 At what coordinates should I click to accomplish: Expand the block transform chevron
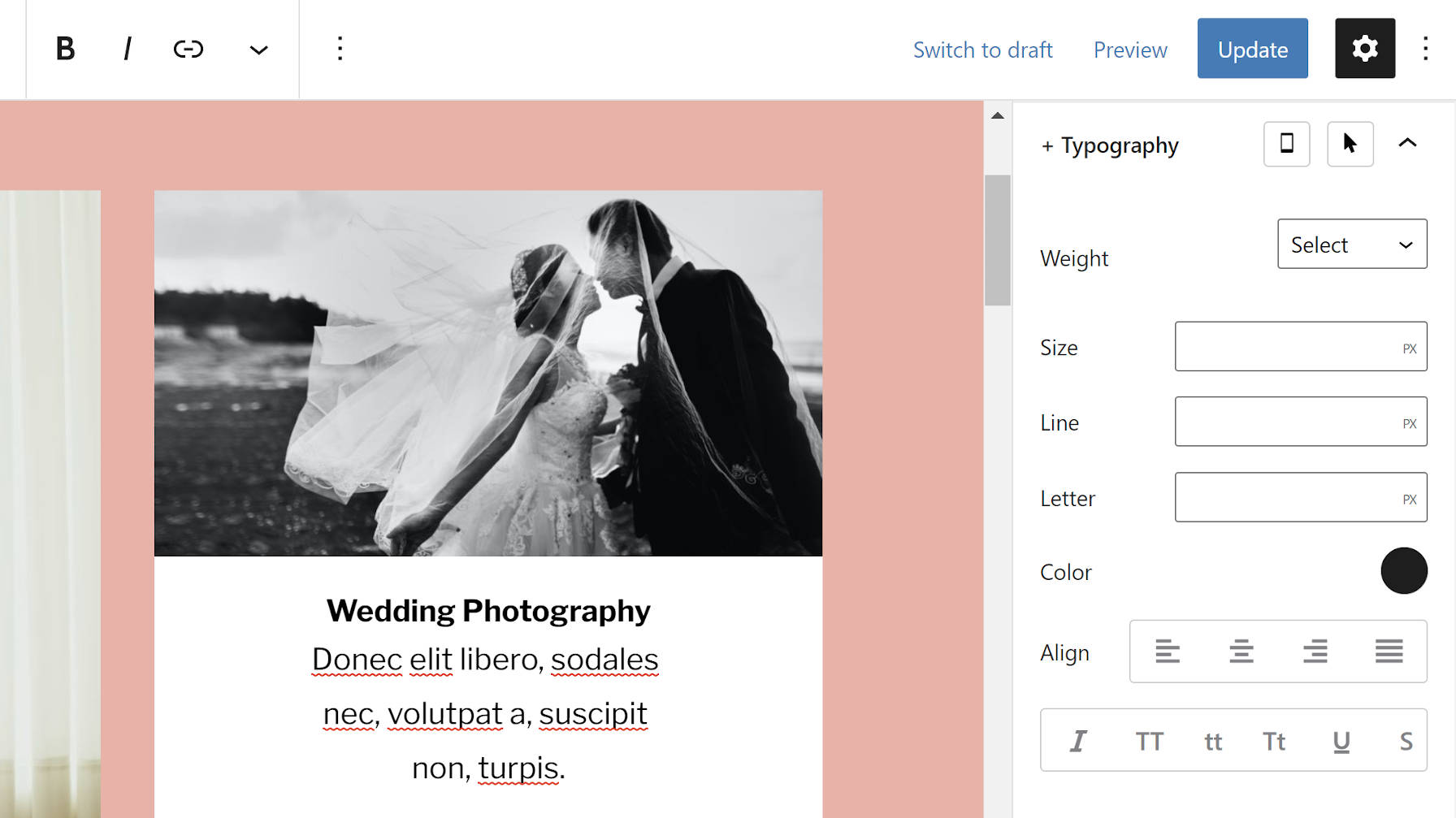[x=258, y=49]
